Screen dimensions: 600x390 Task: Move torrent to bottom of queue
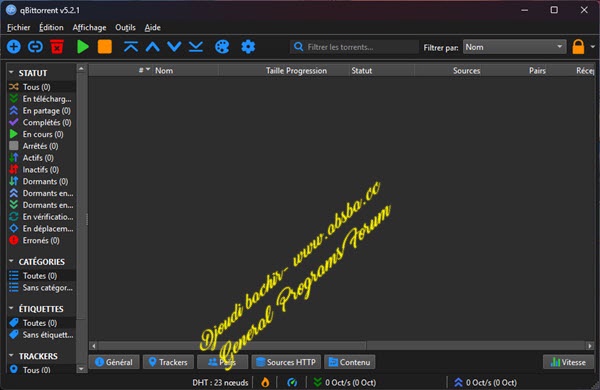[196, 47]
